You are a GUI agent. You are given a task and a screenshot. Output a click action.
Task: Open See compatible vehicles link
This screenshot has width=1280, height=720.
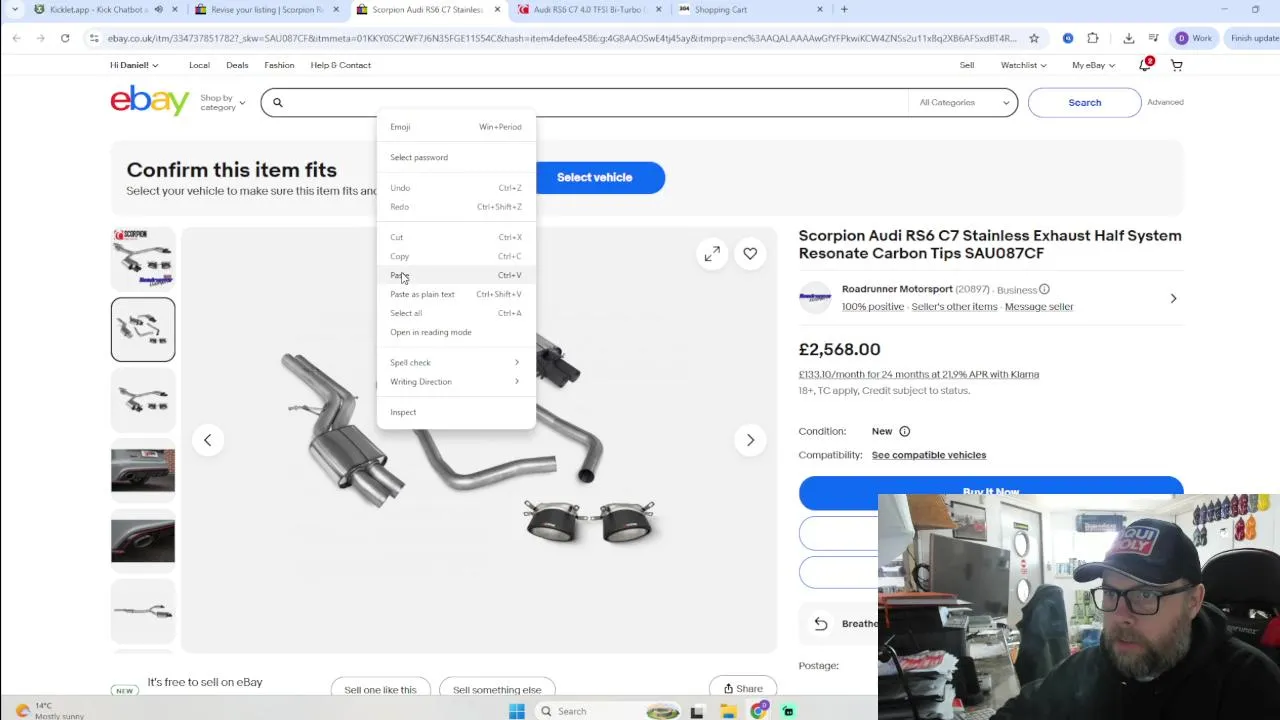[929, 455]
